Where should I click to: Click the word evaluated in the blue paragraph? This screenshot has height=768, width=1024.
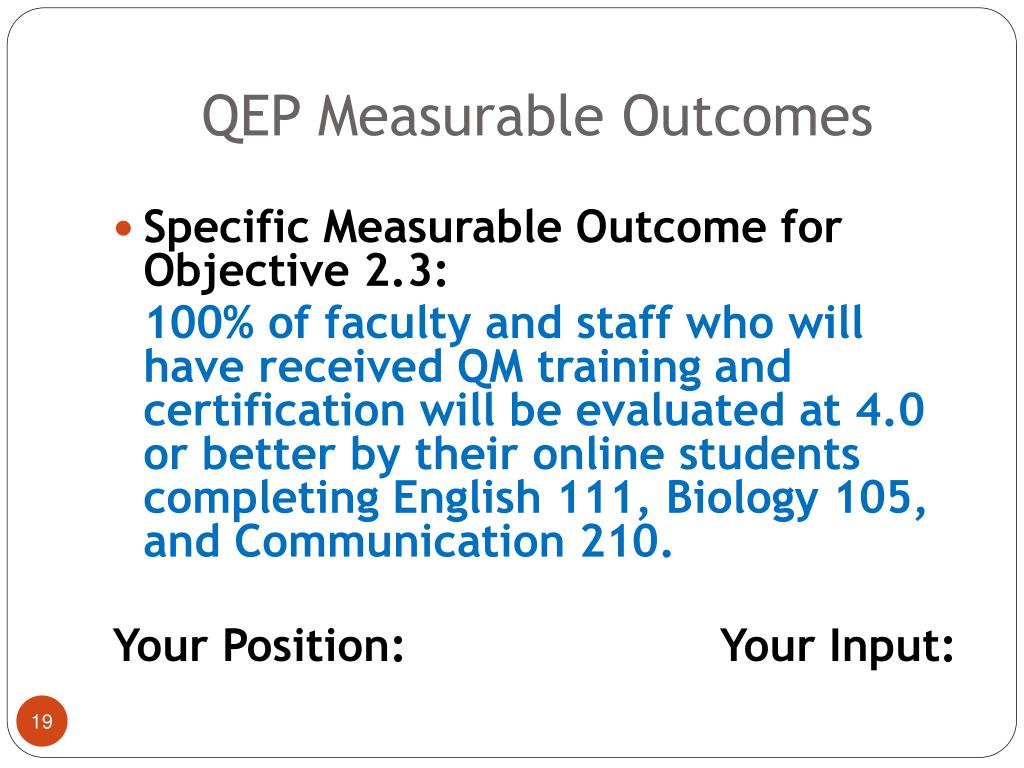680,410
